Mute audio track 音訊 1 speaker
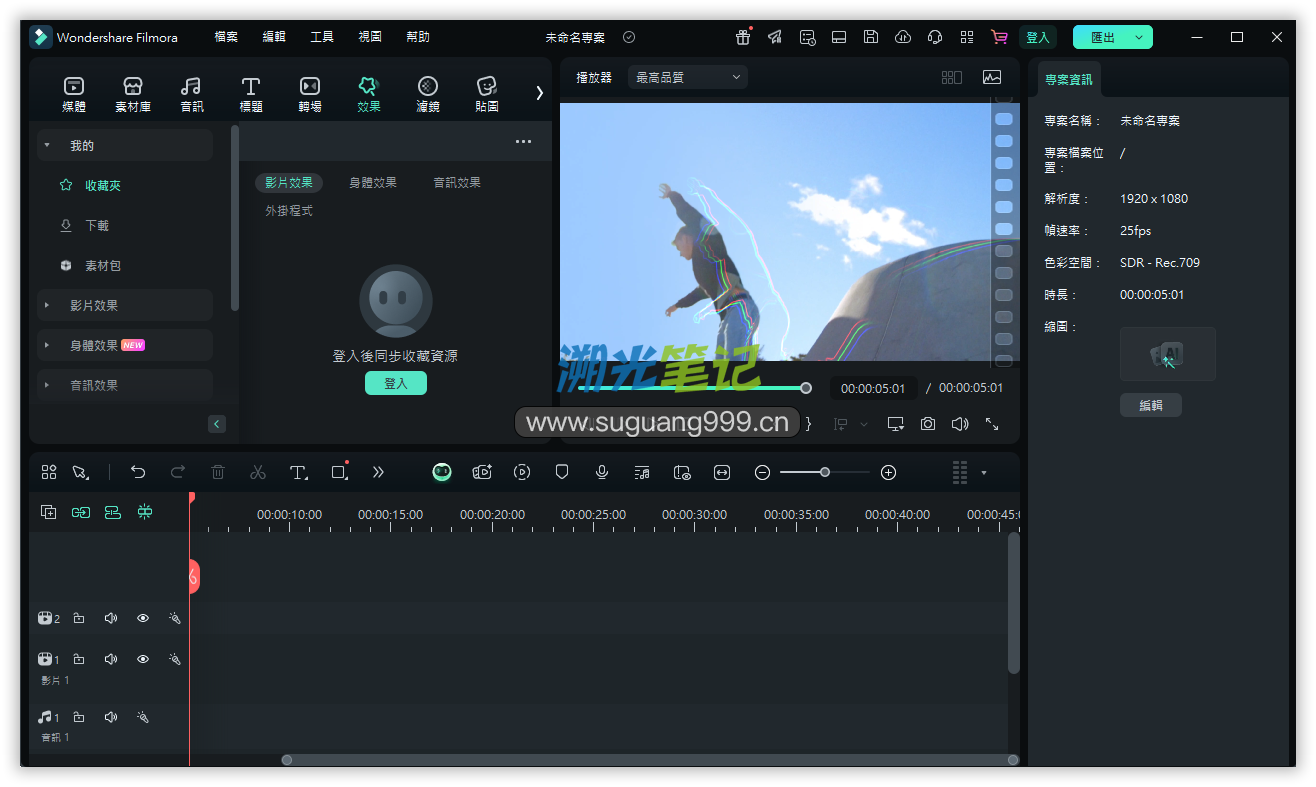 (111, 717)
